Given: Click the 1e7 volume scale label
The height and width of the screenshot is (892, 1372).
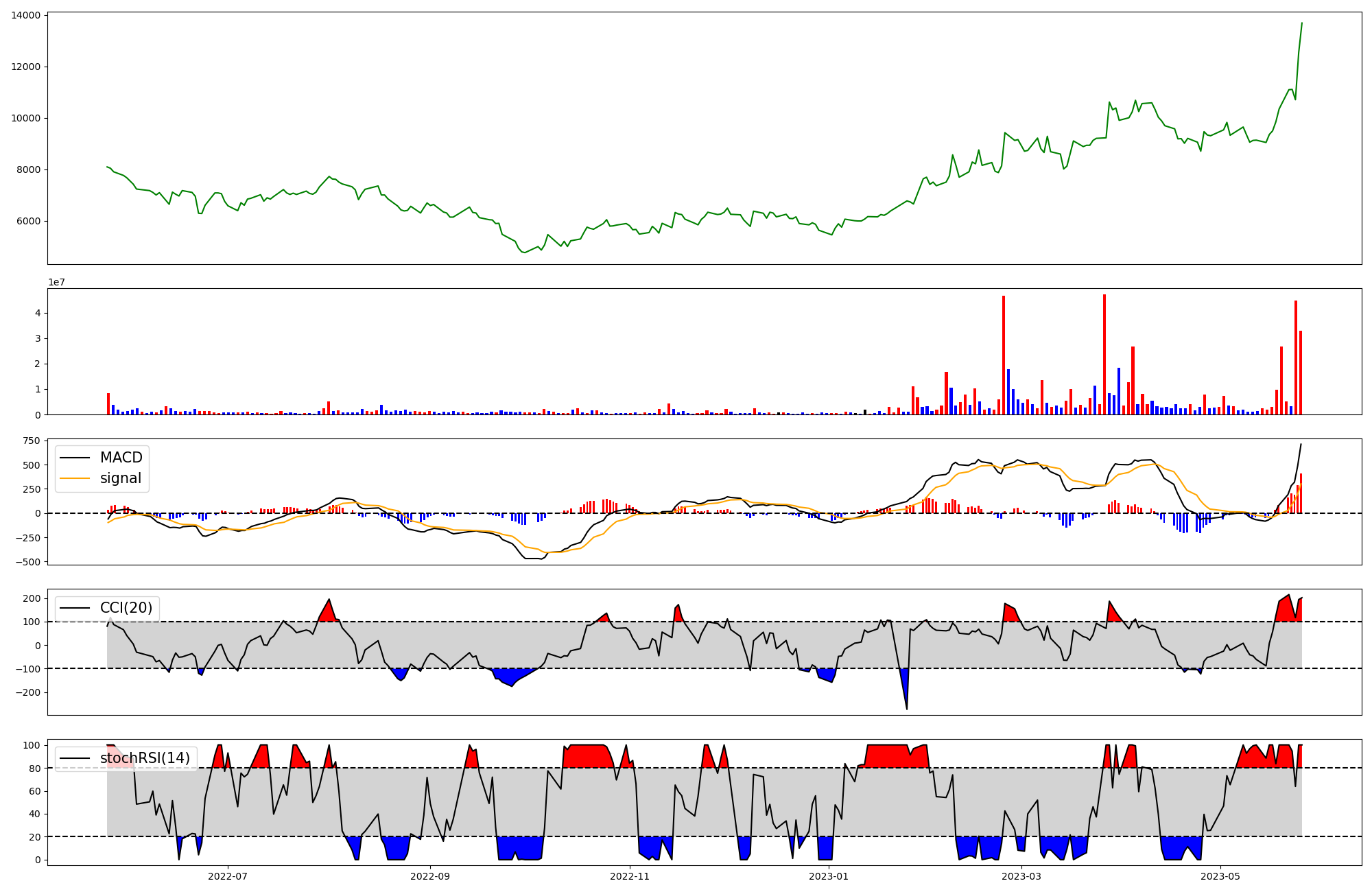Looking at the screenshot, I should pos(56,282).
